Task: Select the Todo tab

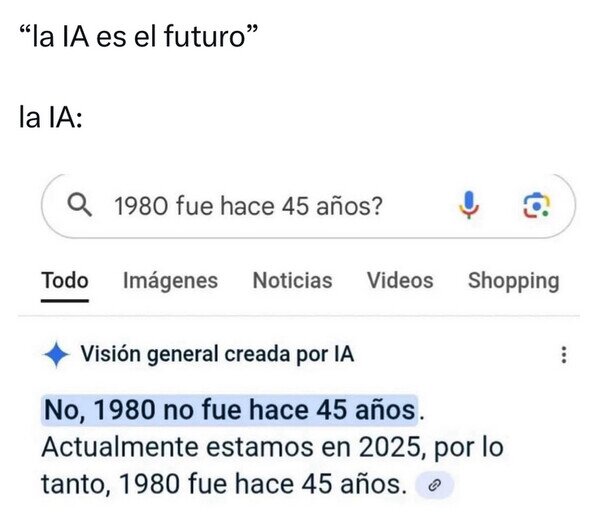Action: (x=65, y=281)
